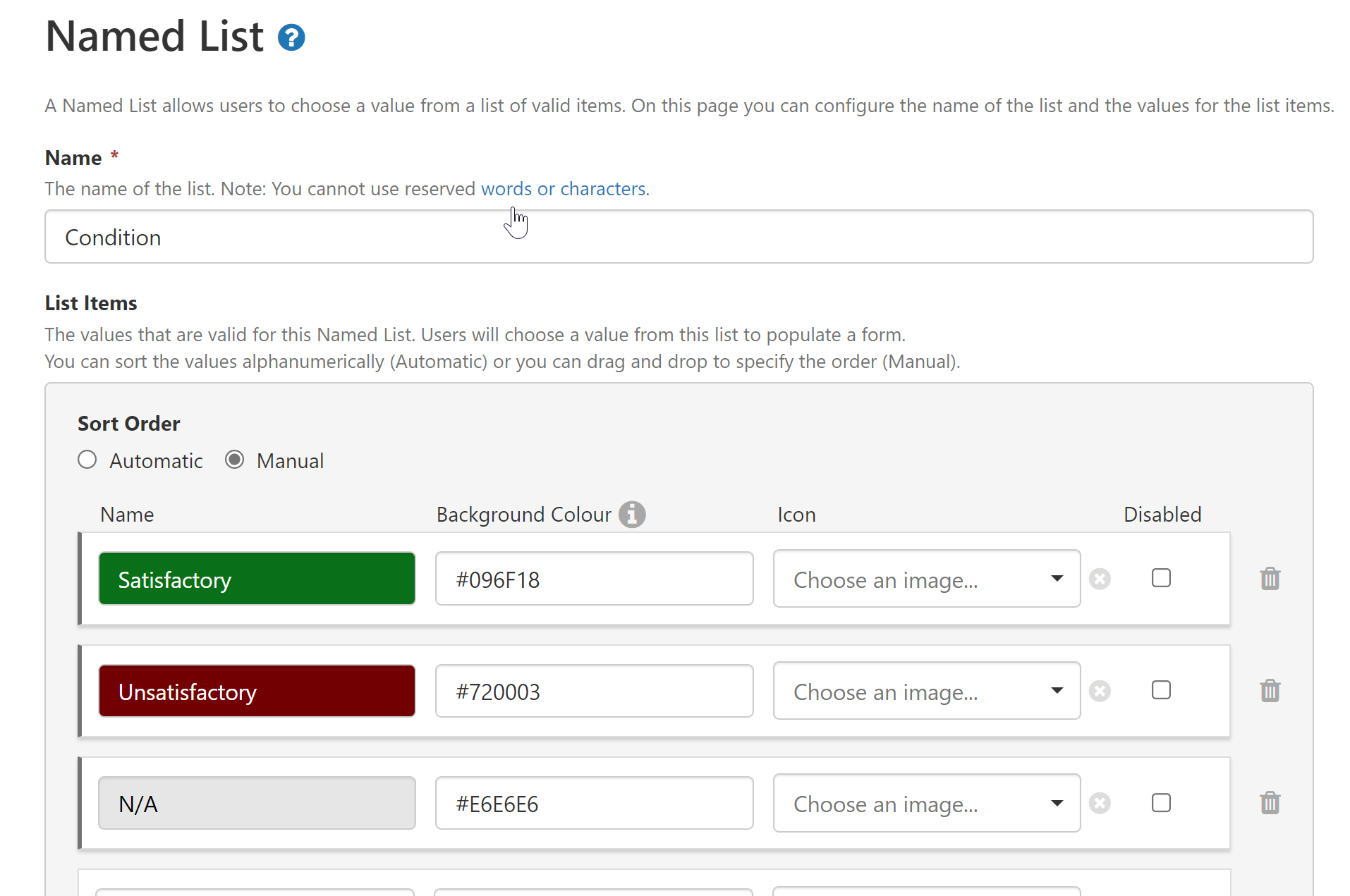This screenshot has height=896, width=1350.
Task: Tick Disabled checkbox for Unsatisfactory
Action: pos(1161,690)
